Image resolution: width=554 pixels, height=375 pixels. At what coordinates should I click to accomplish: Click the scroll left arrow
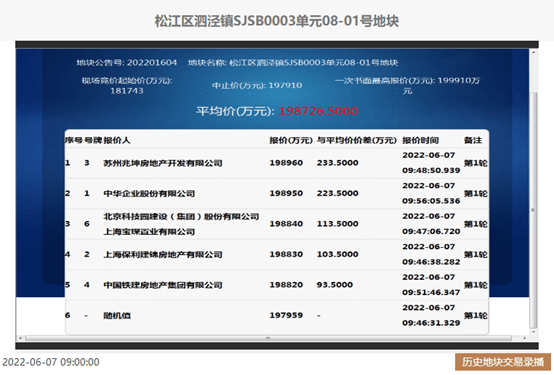coord(20,338)
